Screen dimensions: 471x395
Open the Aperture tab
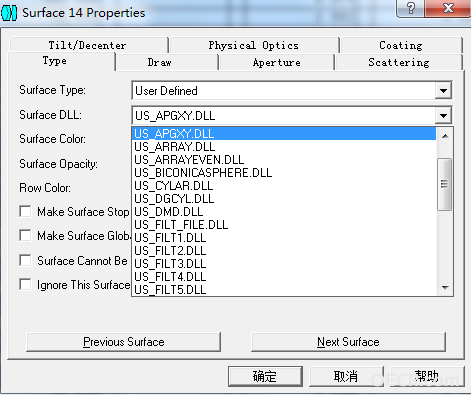coord(277,62)
